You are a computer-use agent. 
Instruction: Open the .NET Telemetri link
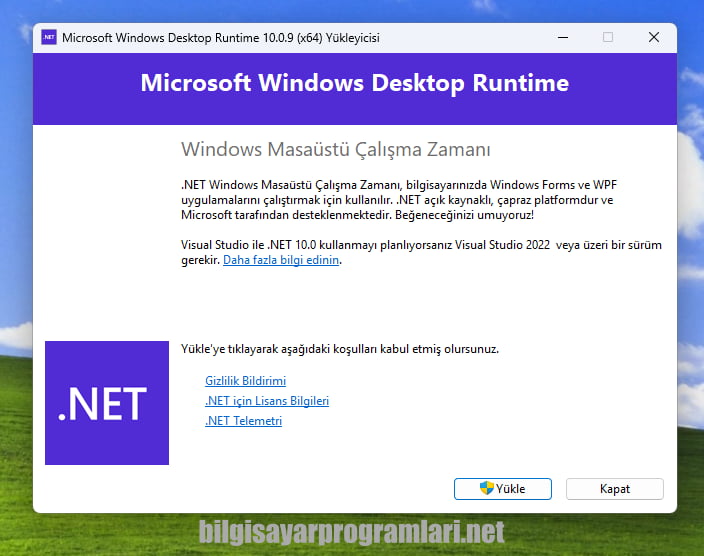pos(243,421)
